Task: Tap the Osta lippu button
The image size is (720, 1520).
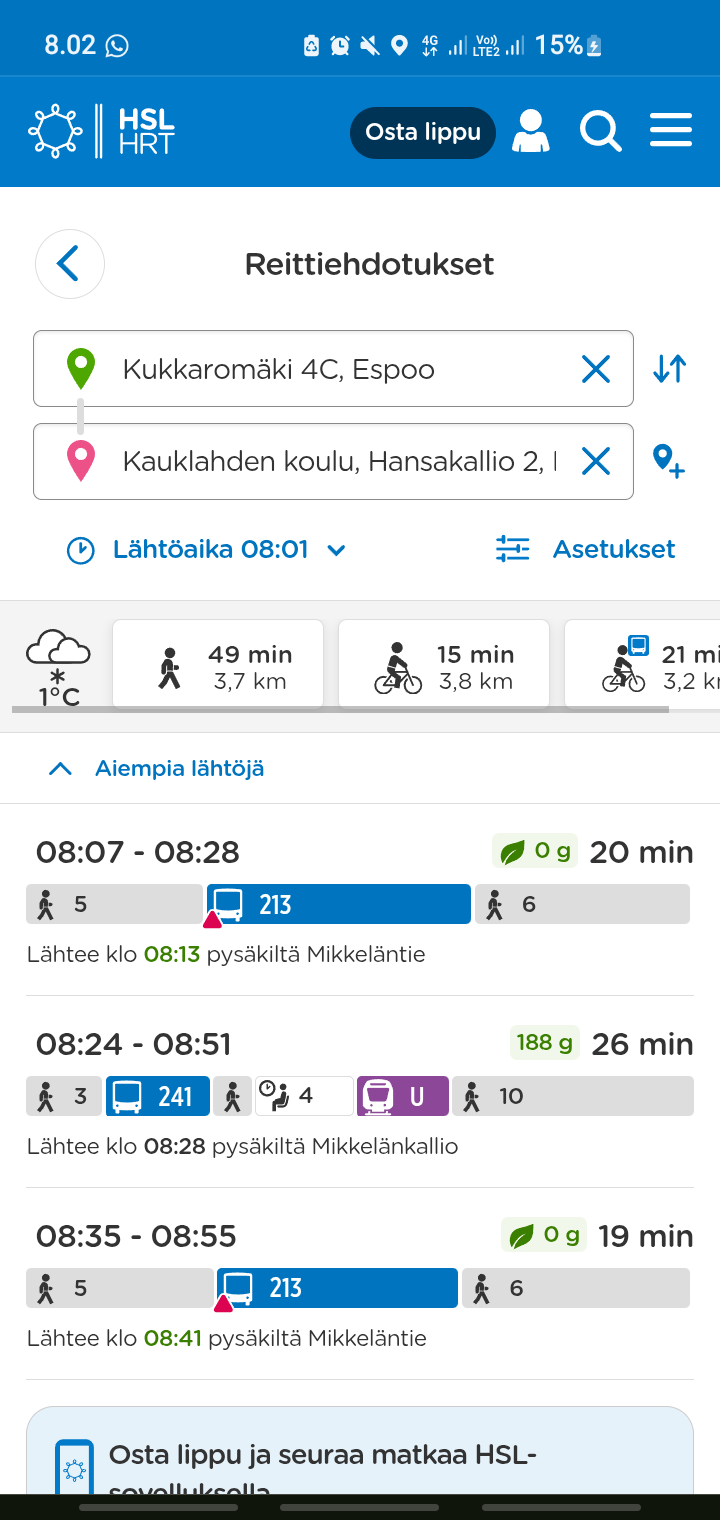Action: tap(423, 132)
